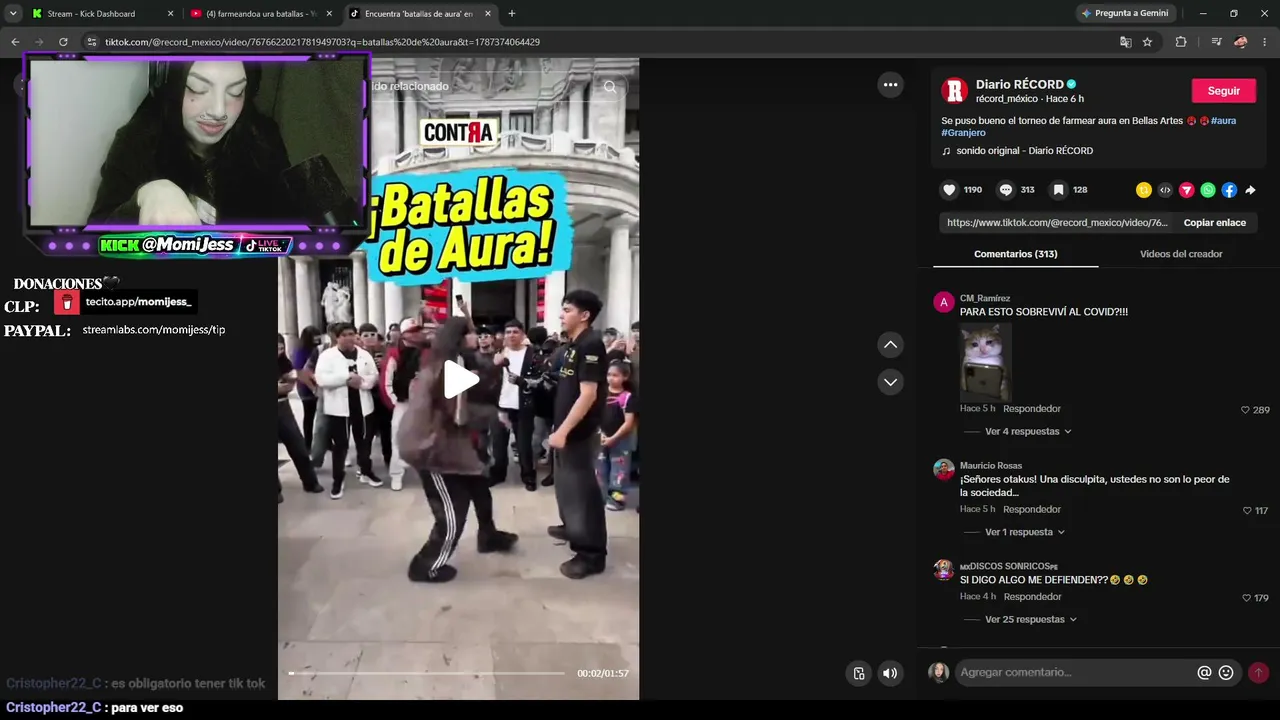This screenshot has width=1280, height=720.
Task: Switch to Videos del creador tab
Action: (1181, 254)
